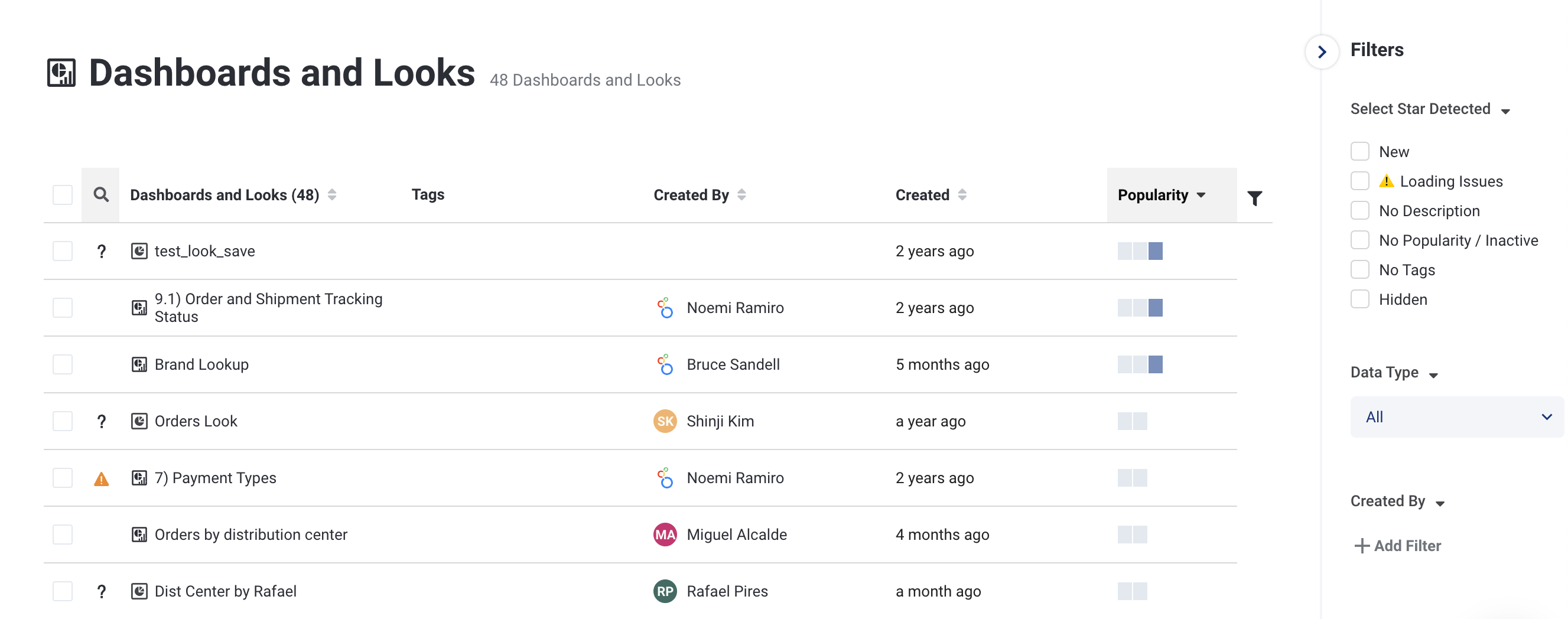
Task: Select the Orders Look row checkbox
Action: tap(63, 421)
